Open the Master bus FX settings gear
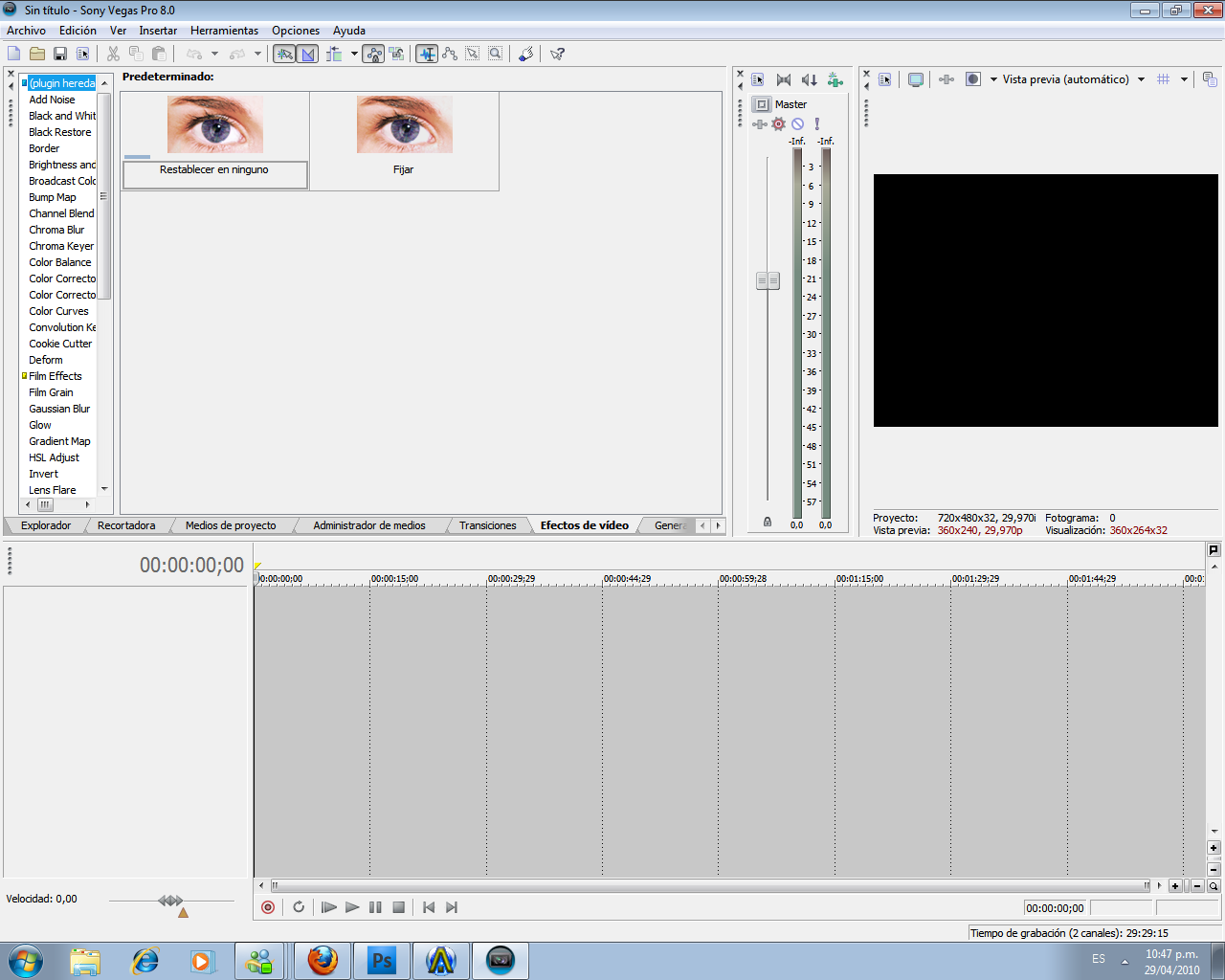The width and height of the screenshot is (1225, 980). pos(778,123)
